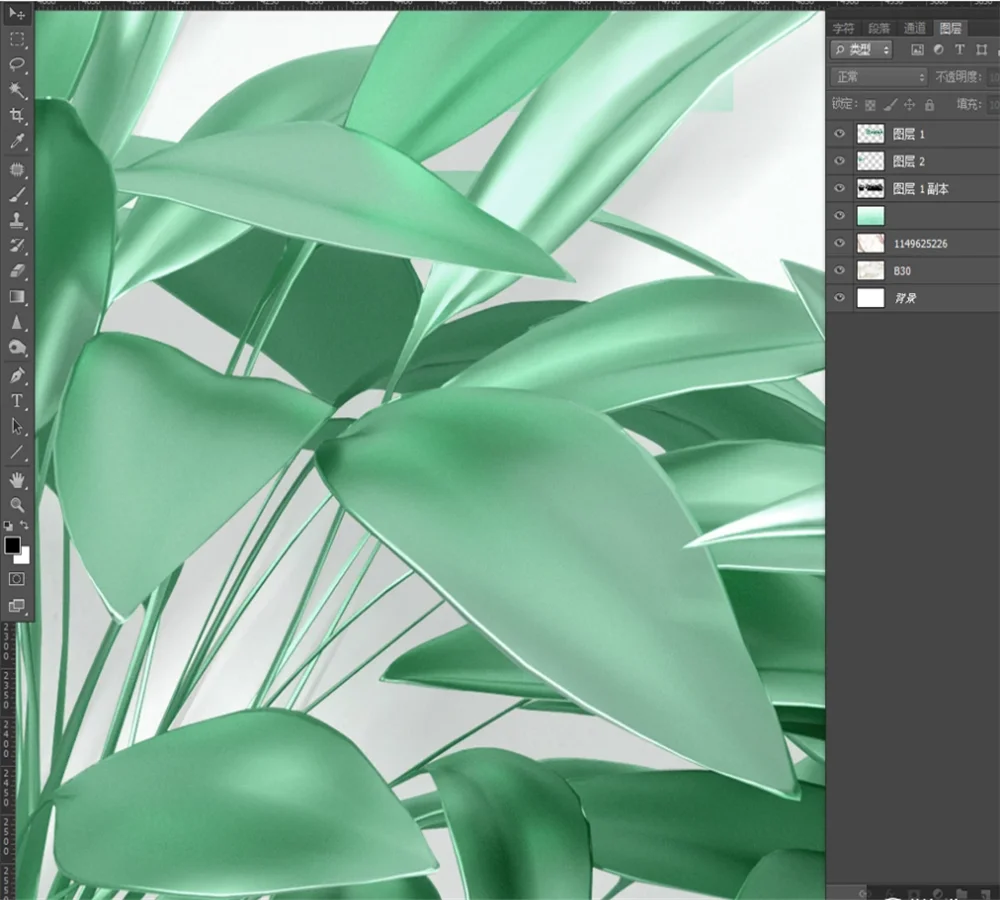Image resolution: width=1000 pixels, height=900 pixels.
Task: Click the 不透明度 opacity label
Action: (958, 77)
